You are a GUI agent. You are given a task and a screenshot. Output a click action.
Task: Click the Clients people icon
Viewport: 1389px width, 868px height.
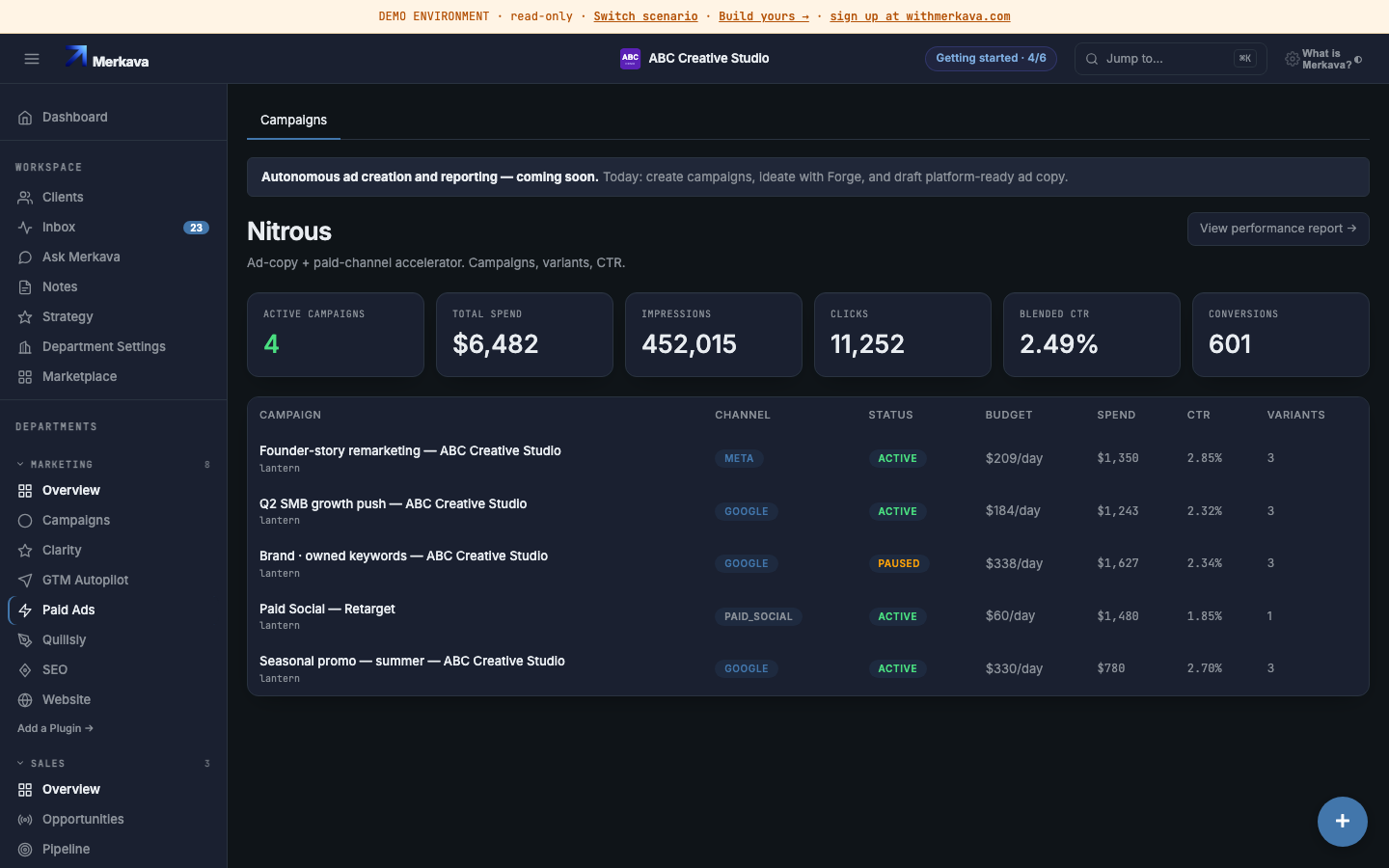coord(25,198)
